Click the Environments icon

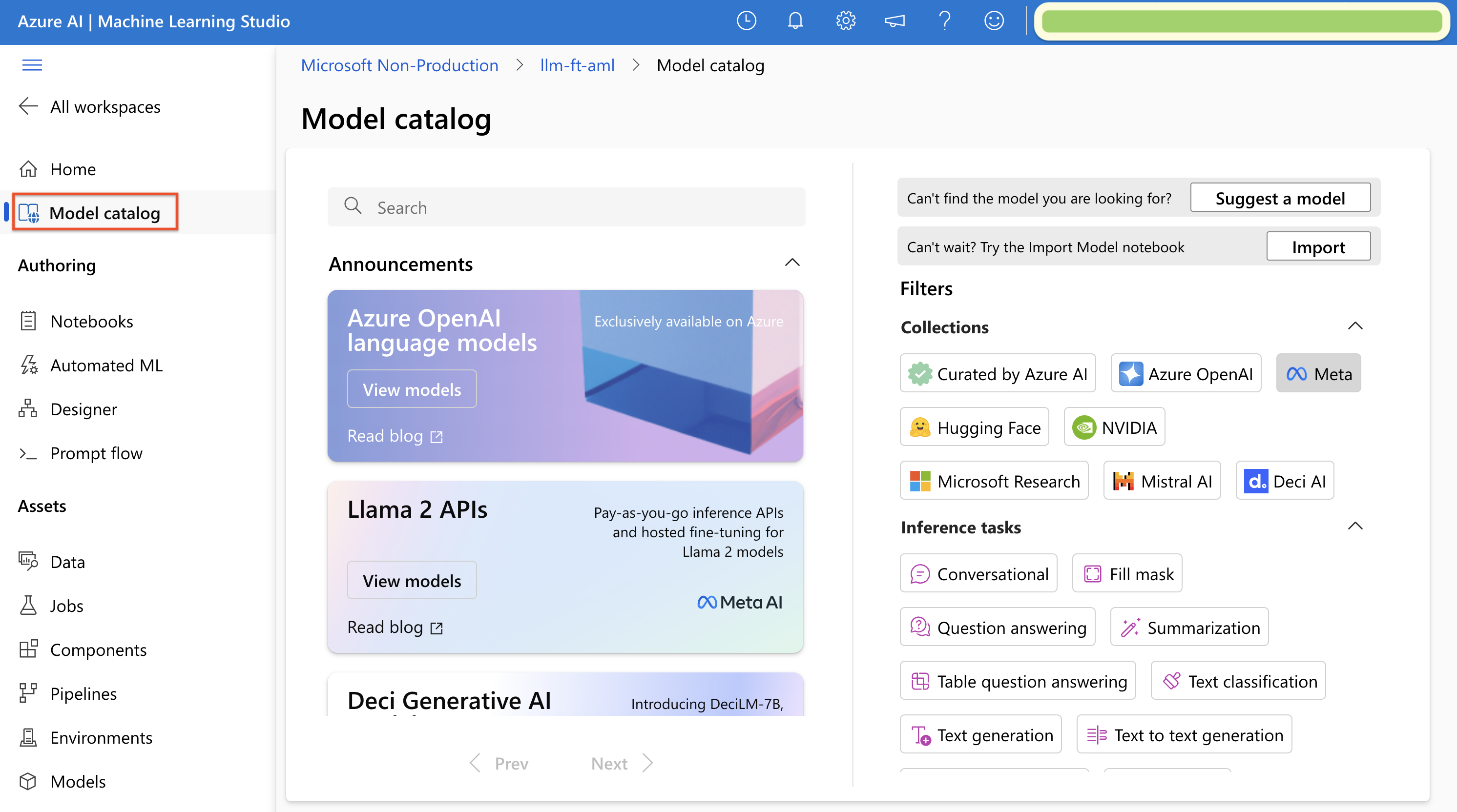[28, 737]
